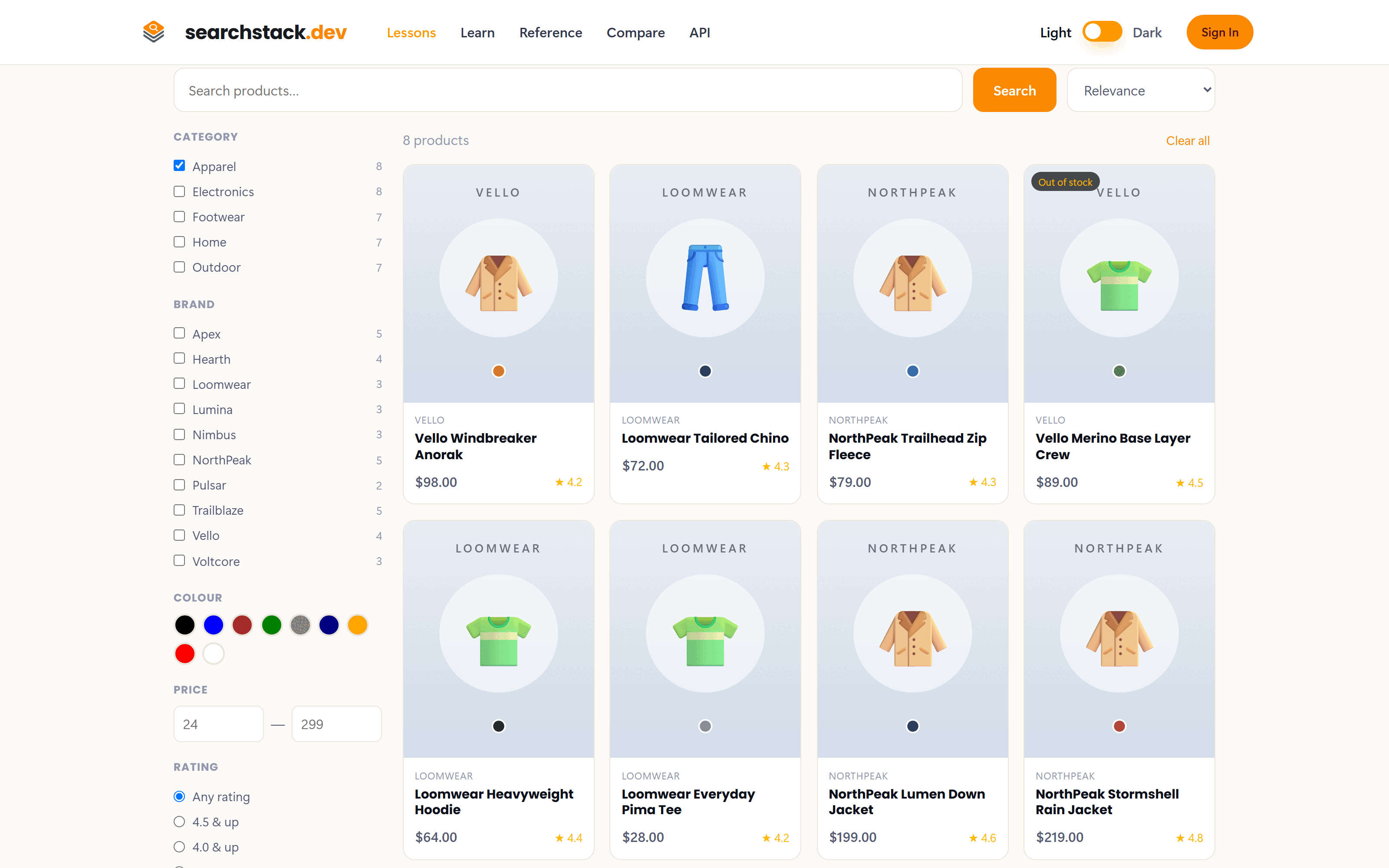Click the green dot on Vello Merino Base Layer card
This screenshot has height=868, width=1389.
pyautogui.click(x=1119, y=371)
